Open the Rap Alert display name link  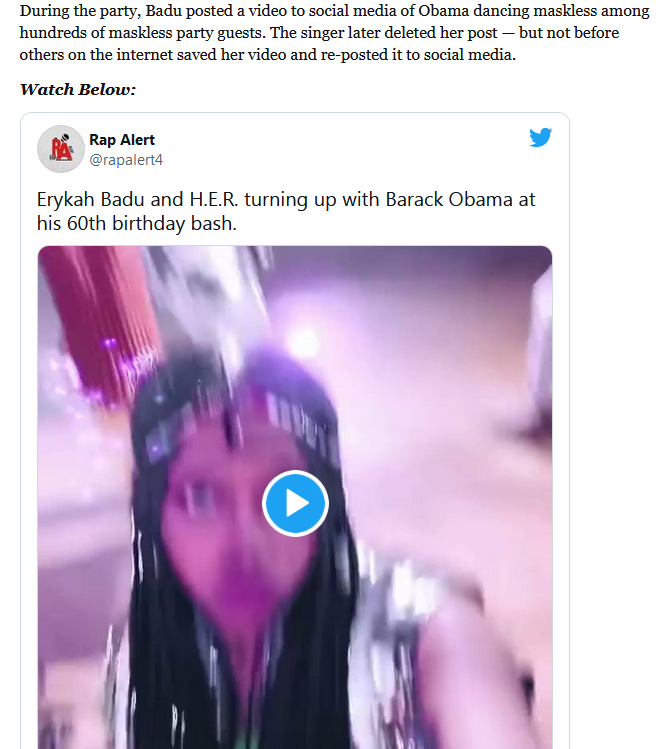coord(122,139)
